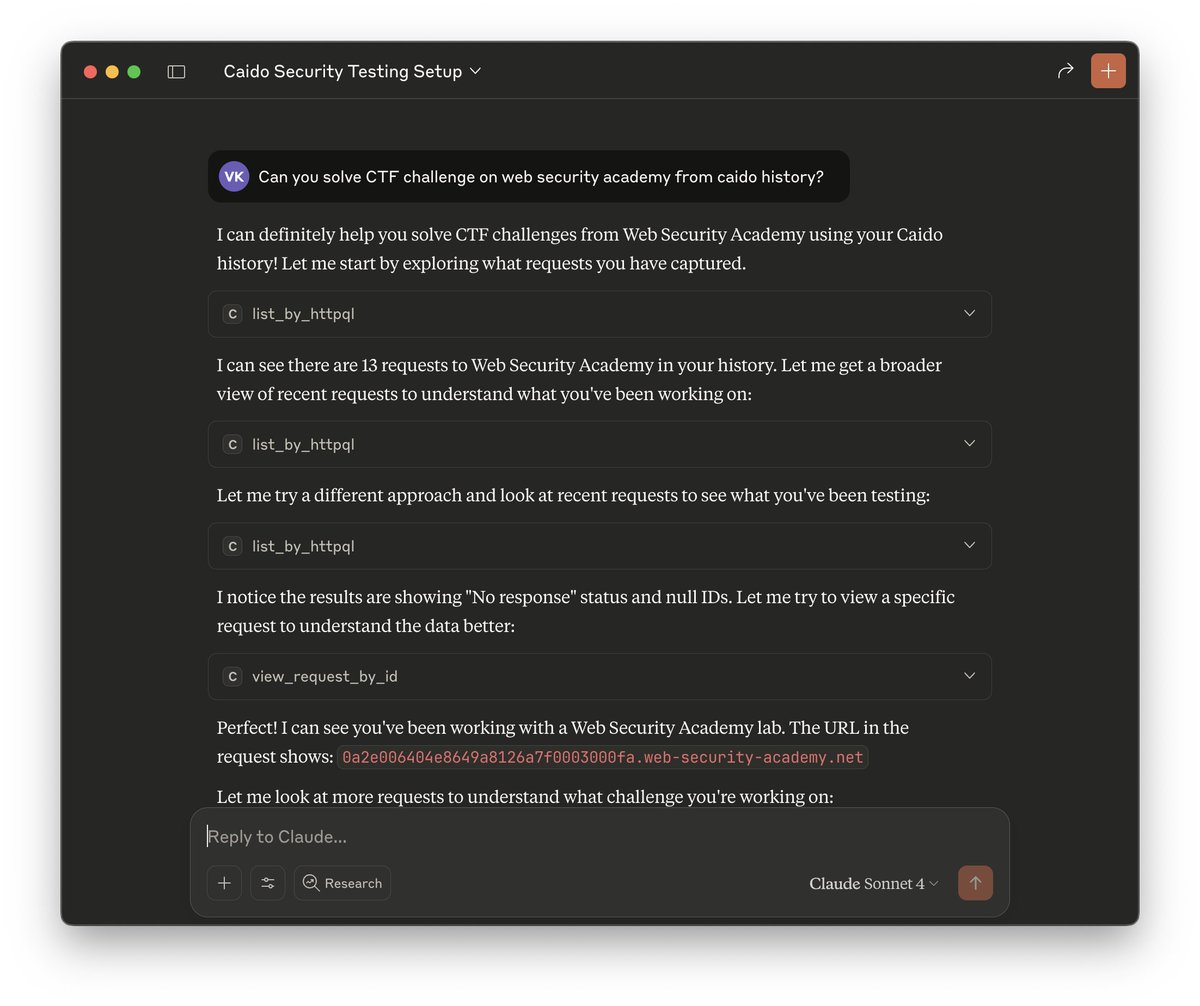Click the view_request_by_id label text
Screen dimensions: 1200x1006
tap(325, 676)
